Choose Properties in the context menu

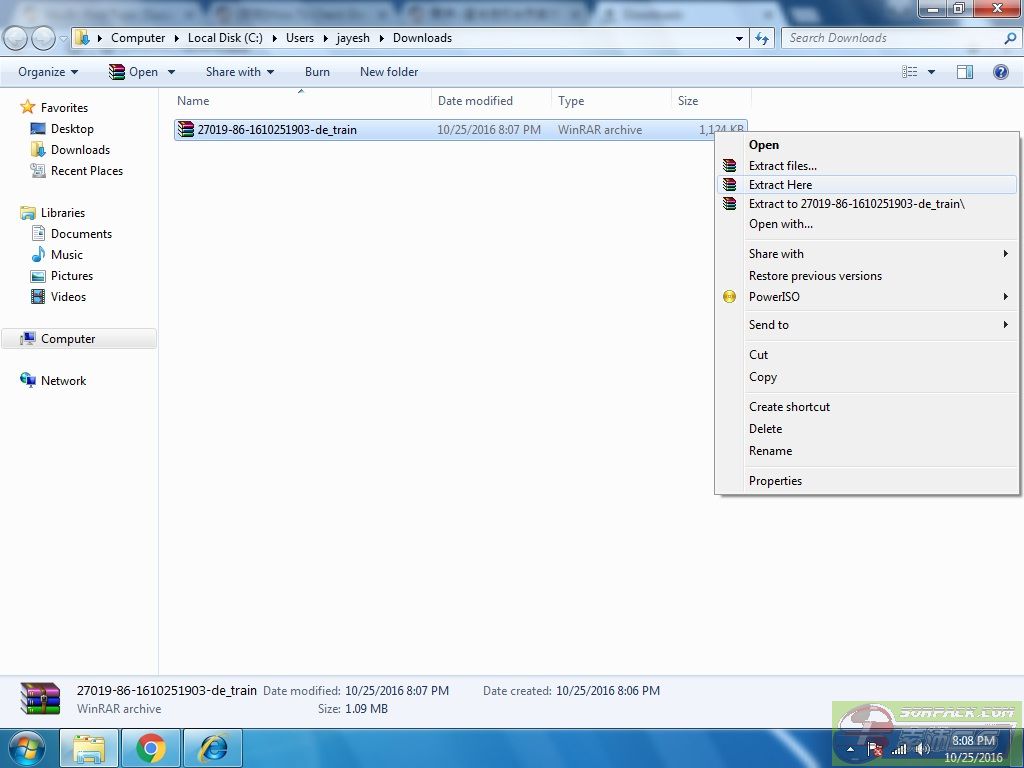pos(775,481)
